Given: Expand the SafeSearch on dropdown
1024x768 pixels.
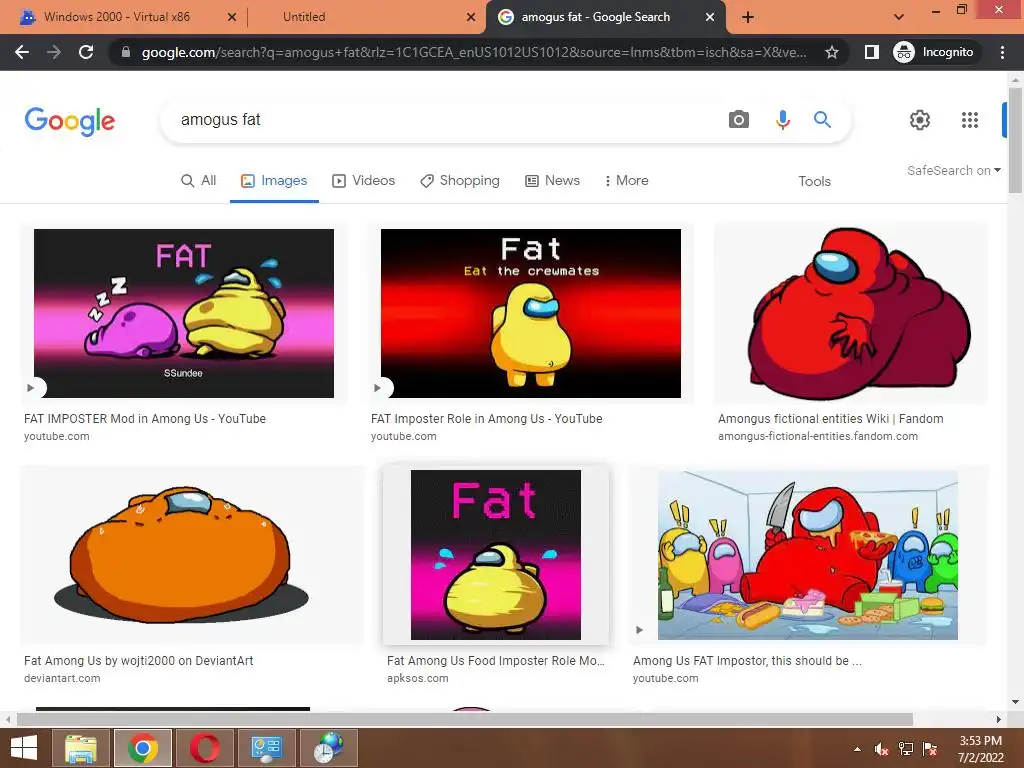Looking at the screenshot, I should pyautogui.click(x=953, y=170).
